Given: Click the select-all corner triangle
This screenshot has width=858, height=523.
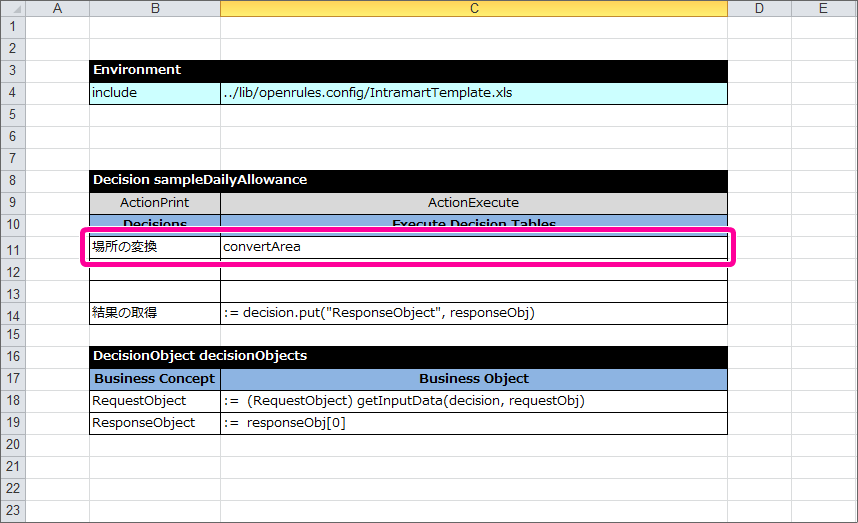Looking at the screenshot, I should click(x=12, y=8).
